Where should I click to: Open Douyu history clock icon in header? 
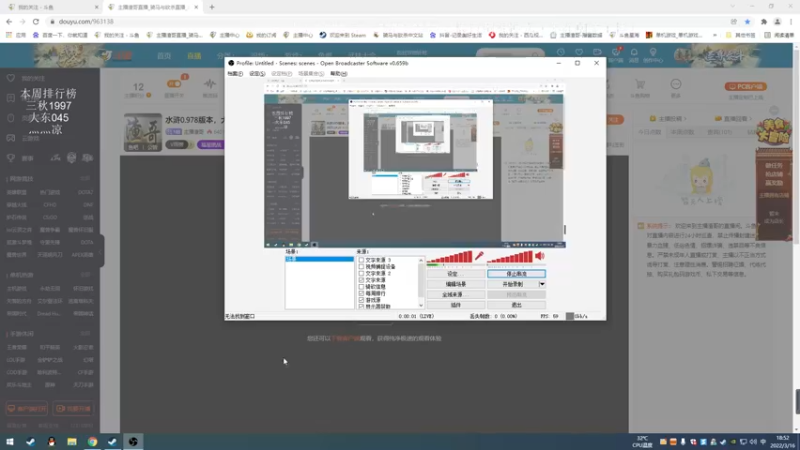[561, 53]
